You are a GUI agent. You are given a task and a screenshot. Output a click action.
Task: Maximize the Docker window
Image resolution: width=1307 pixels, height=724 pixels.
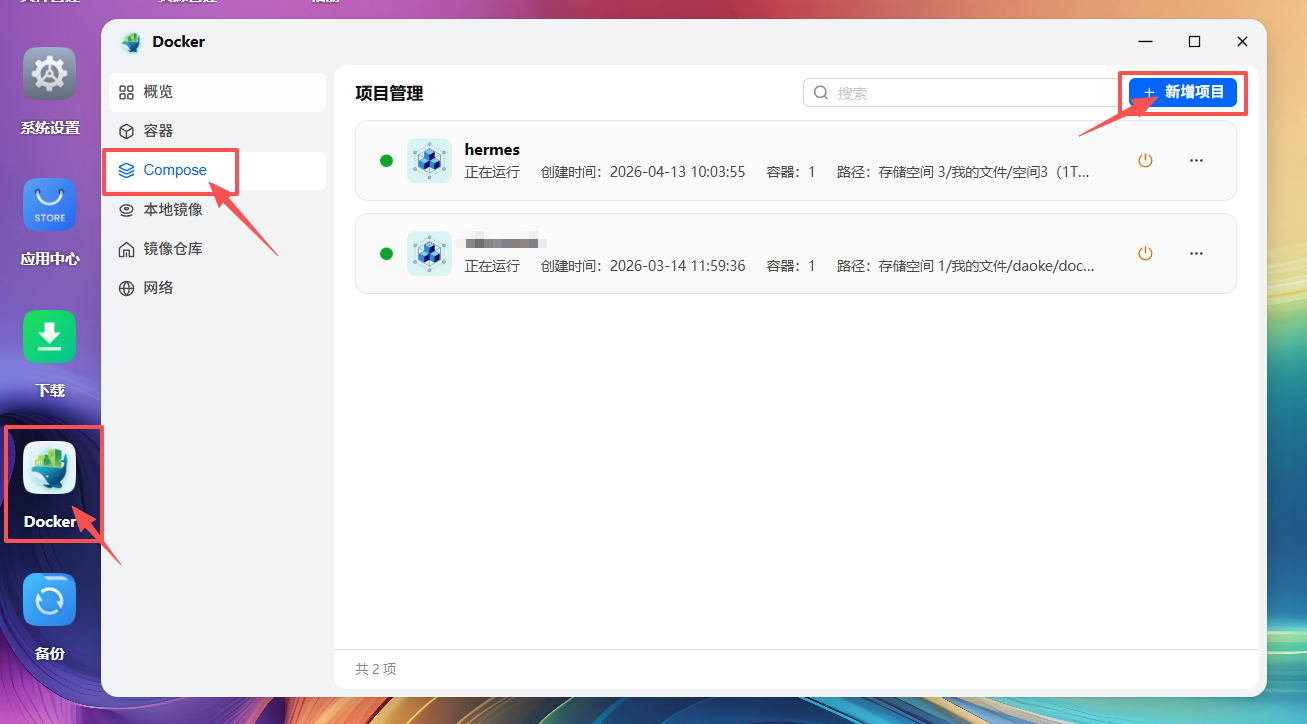[1194, 42]
